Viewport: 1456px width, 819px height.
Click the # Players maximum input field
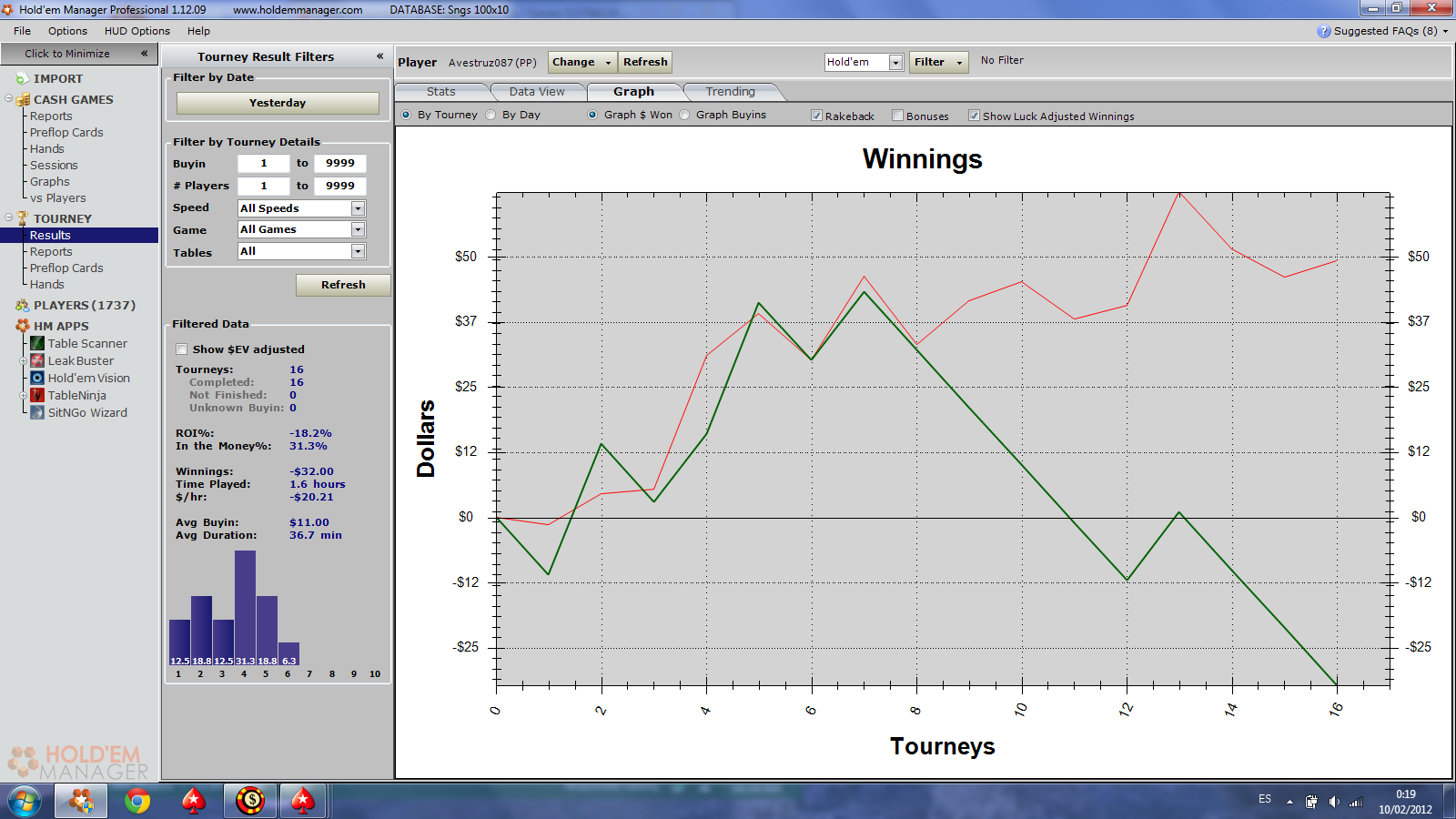tap(340, 186)
